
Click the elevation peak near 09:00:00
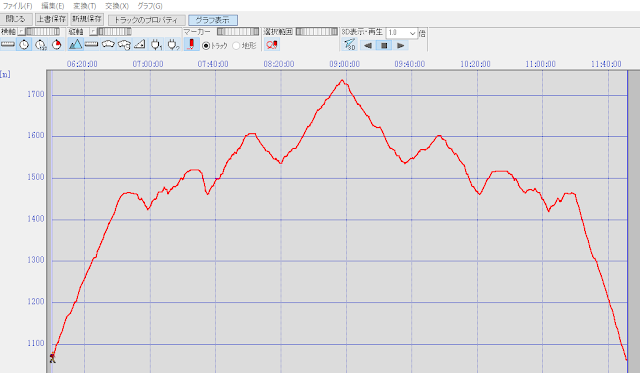(x=342, y=81)
